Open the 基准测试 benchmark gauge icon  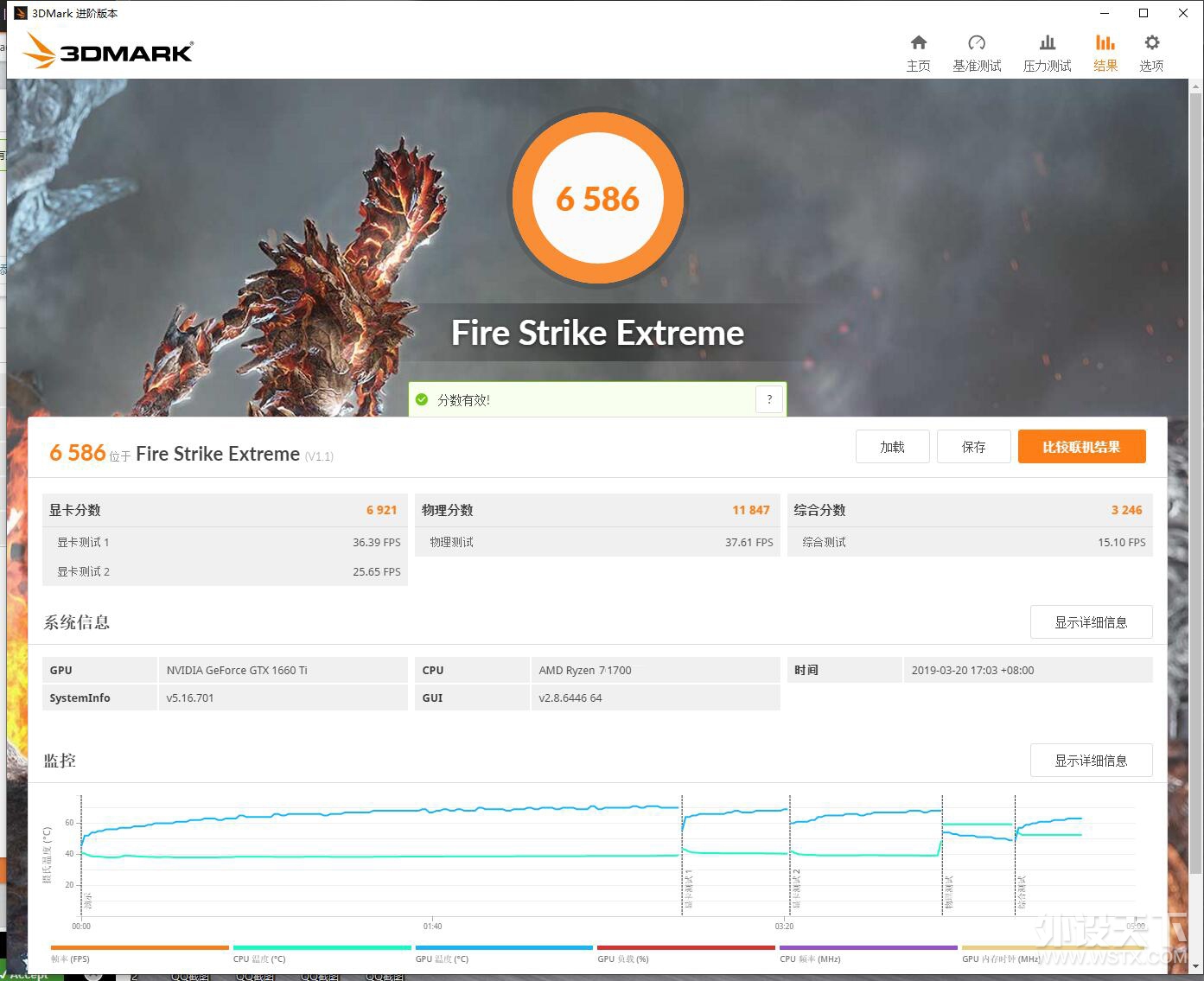pos(977,53)
